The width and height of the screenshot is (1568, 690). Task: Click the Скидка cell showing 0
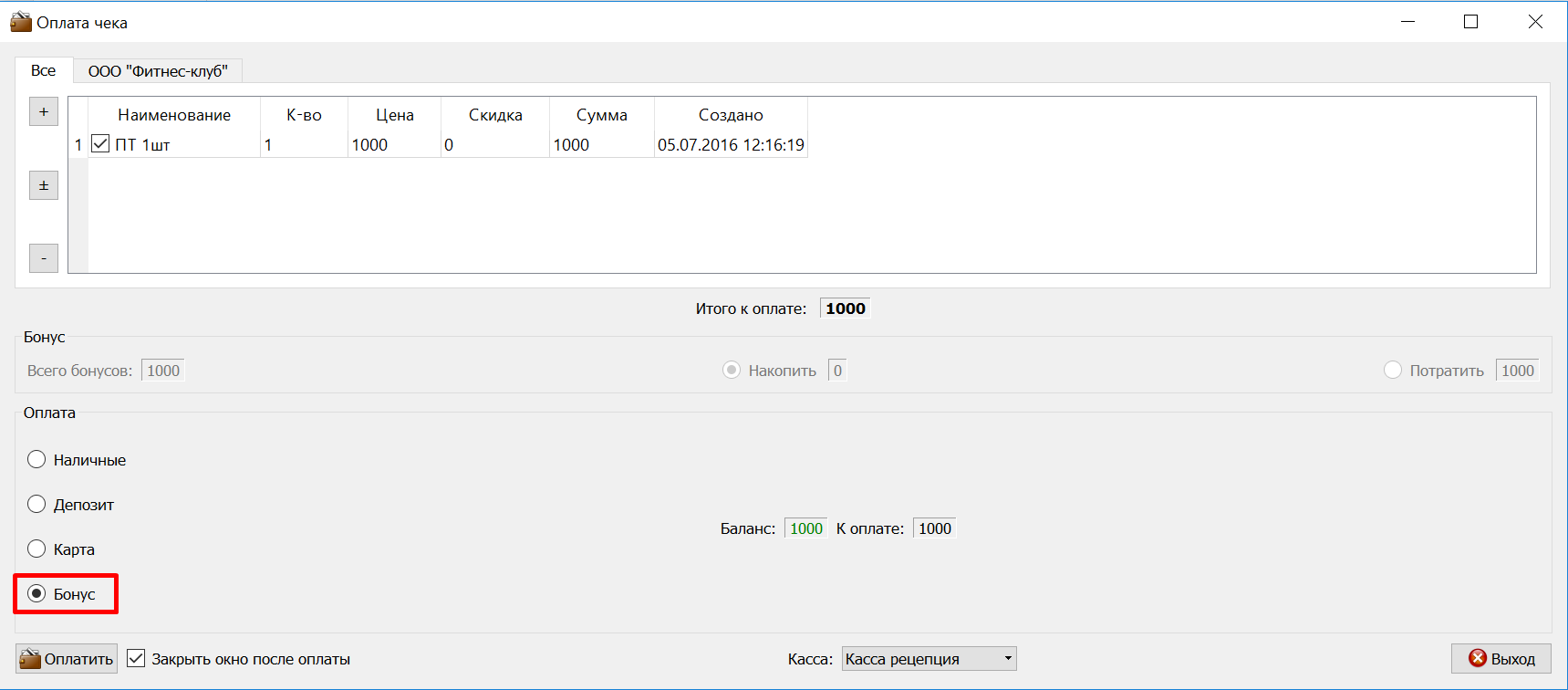tap(495, 144)
